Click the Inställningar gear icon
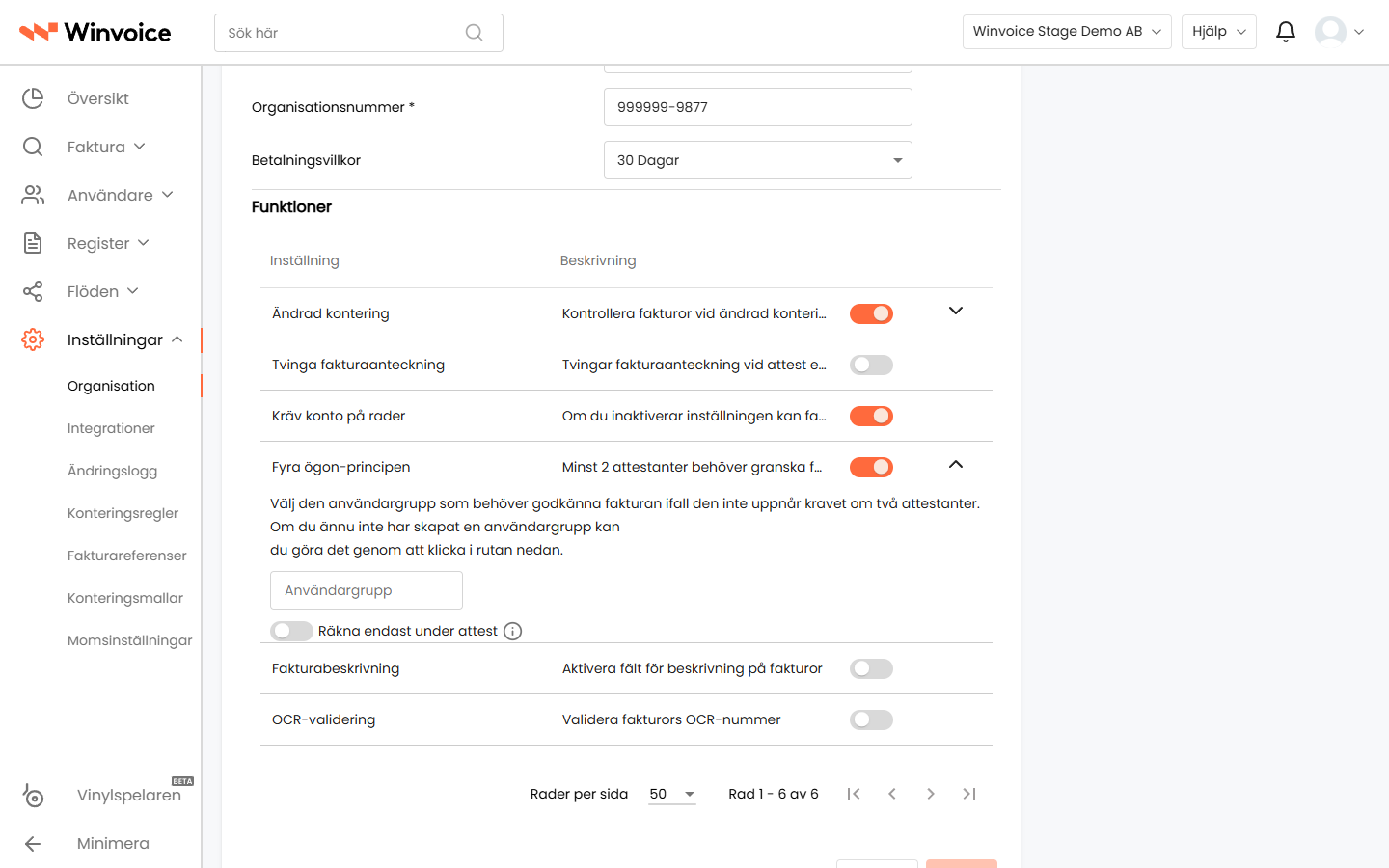1389x868 pixels. pos(33,339)
